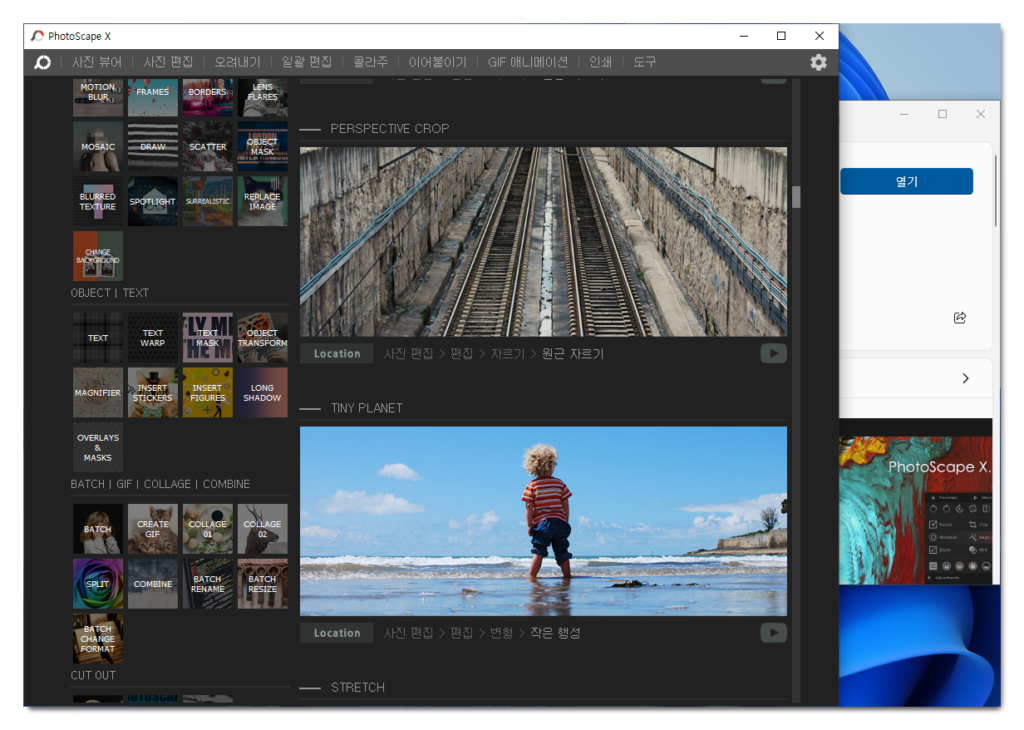The height and width of the screenshot is (730, 1024).
Task: Open the Borders feature tile
Action: pos(208,97)
